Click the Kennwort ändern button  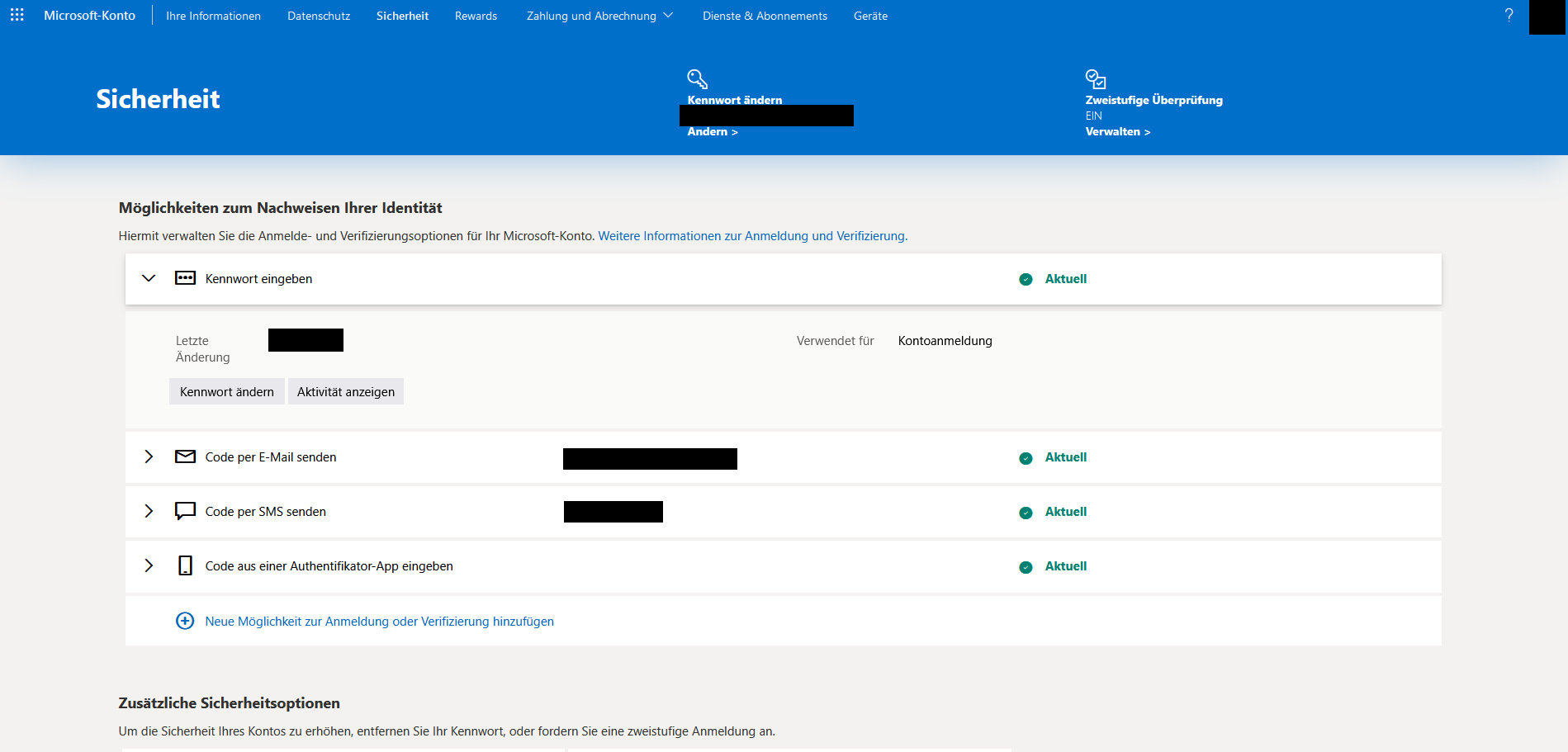coord(227,391)
